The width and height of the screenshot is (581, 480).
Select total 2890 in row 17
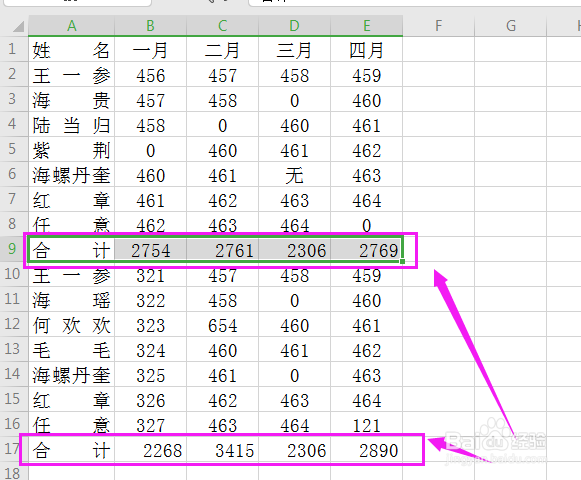point(366,450)
